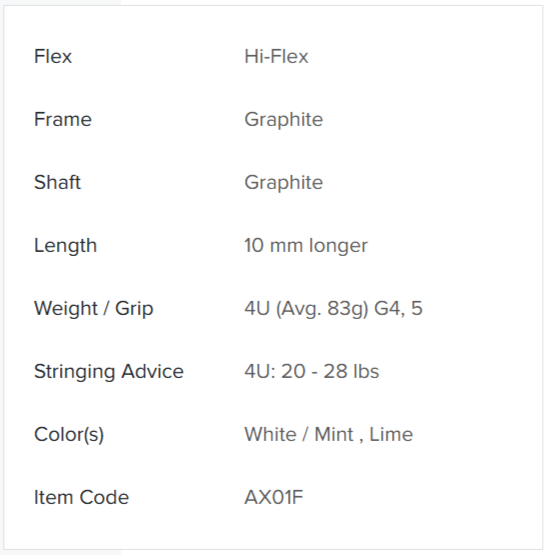The height and width of the screenshot is (555, 547).
Task: Select the 4U (Avg. 83g) G4, 5 value
Action: pos(333,308)
